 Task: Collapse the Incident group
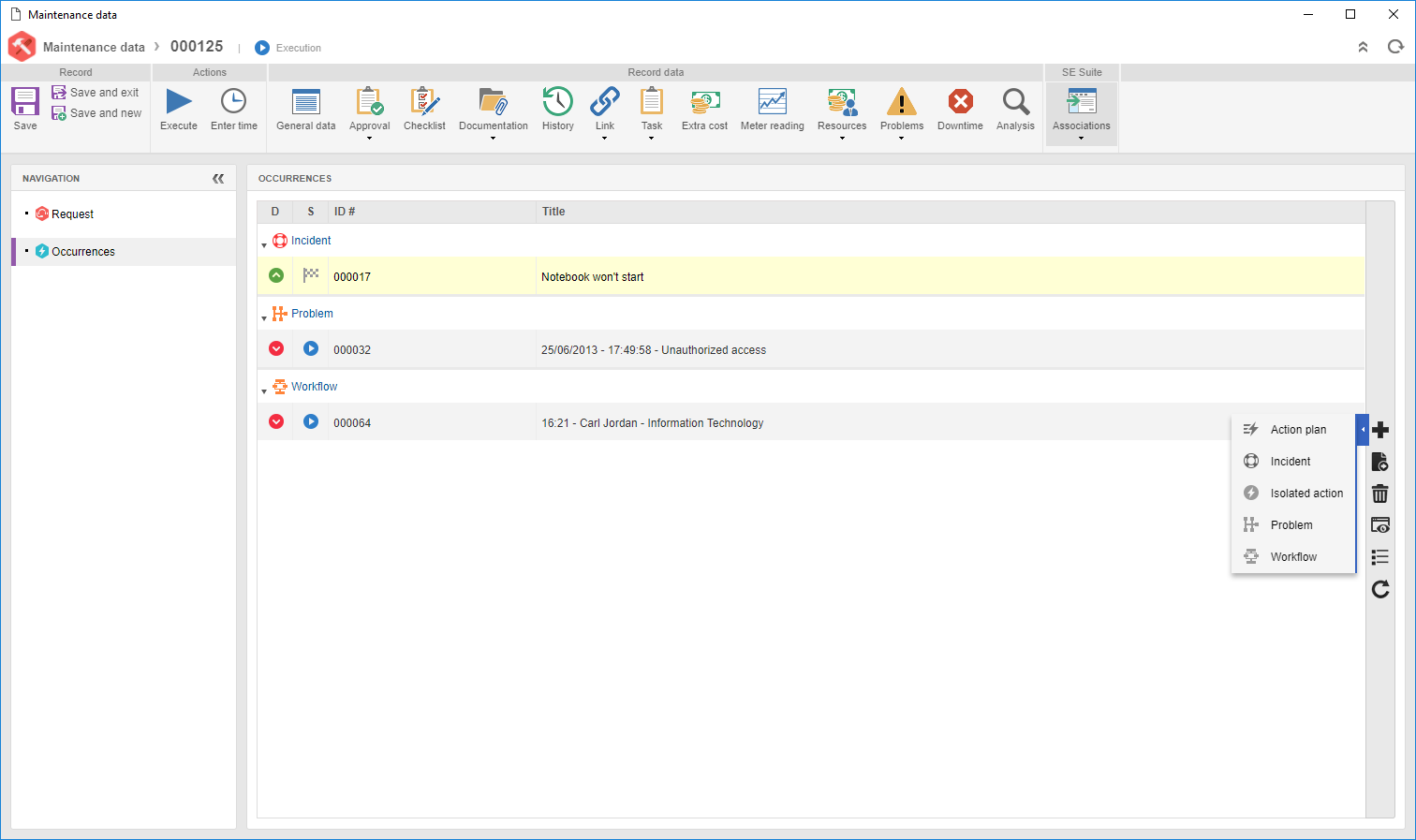(x=264, y=245)
